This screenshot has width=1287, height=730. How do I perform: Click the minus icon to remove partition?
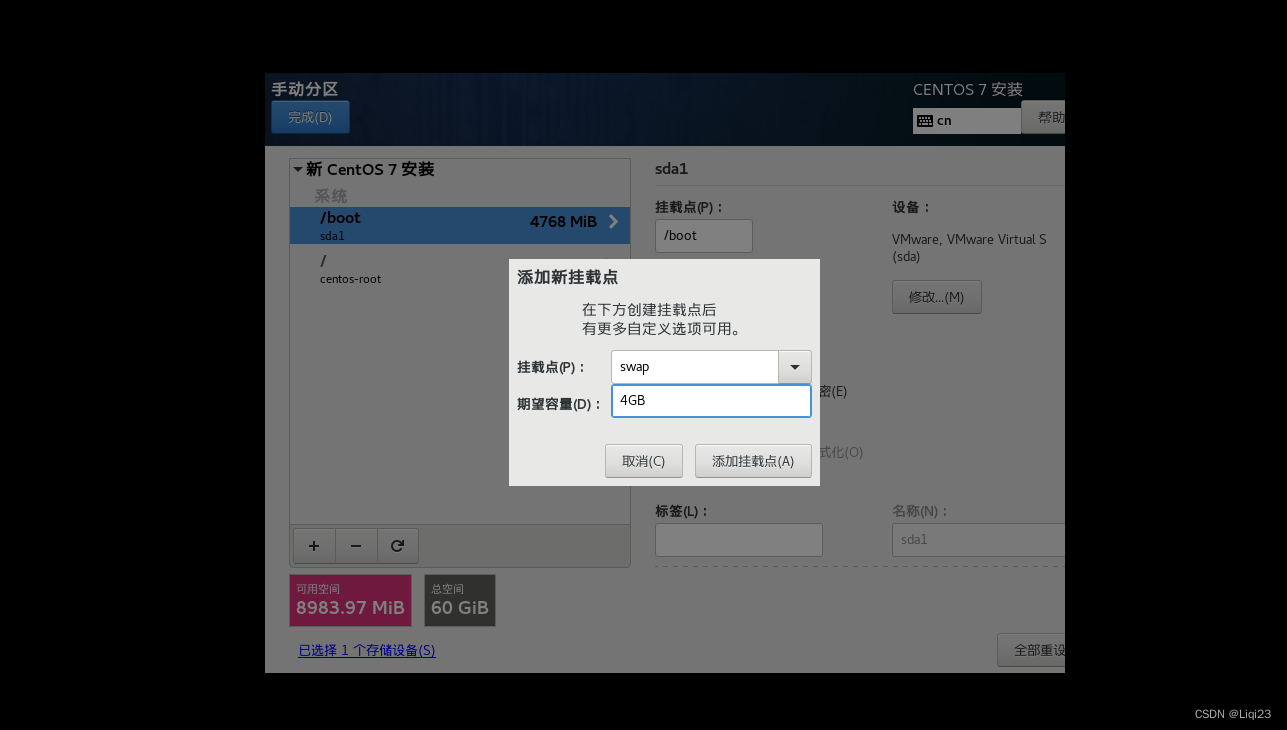(356, 546)
